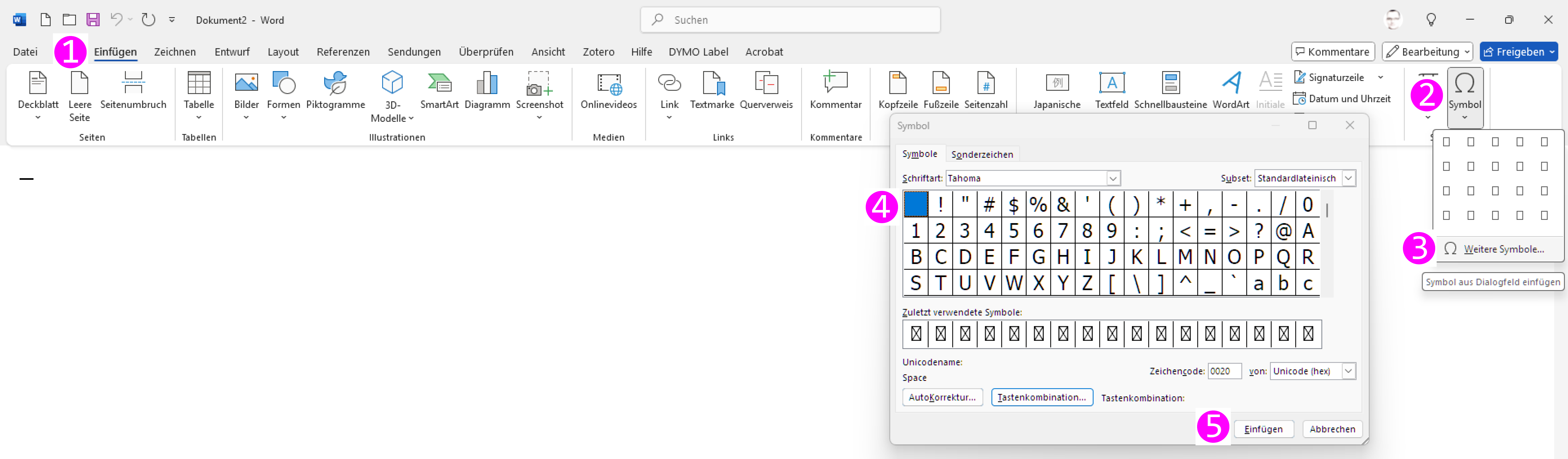Click the user profile picture
1568x459 pixels.
click(1393, 20)
